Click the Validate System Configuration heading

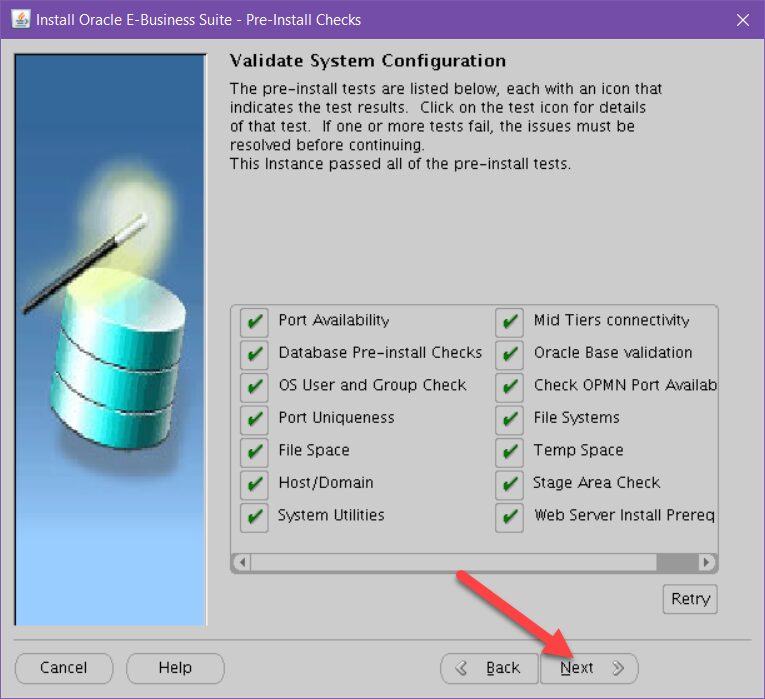(367, 61)
